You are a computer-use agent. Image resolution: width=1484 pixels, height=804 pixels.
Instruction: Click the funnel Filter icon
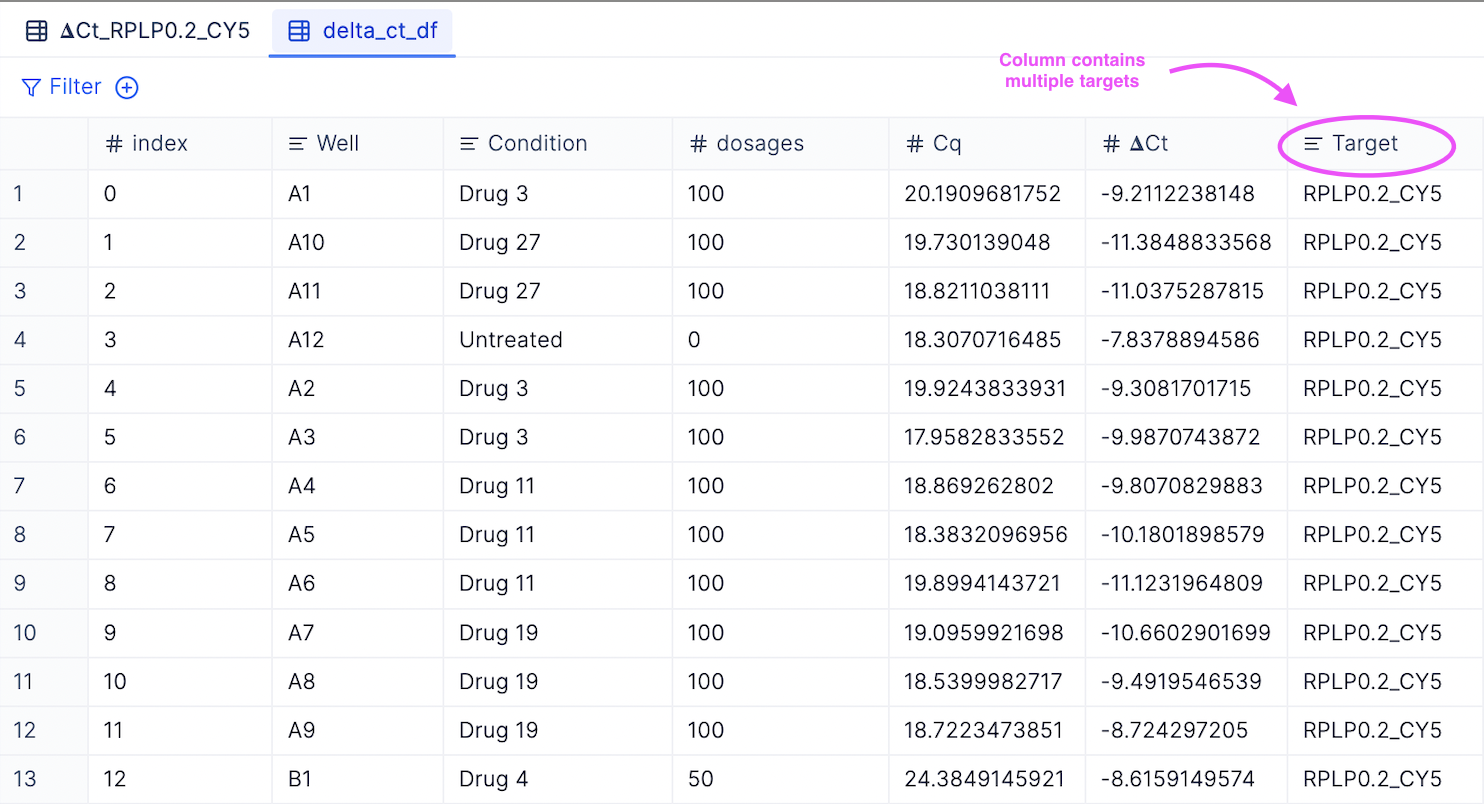[31, 87]
